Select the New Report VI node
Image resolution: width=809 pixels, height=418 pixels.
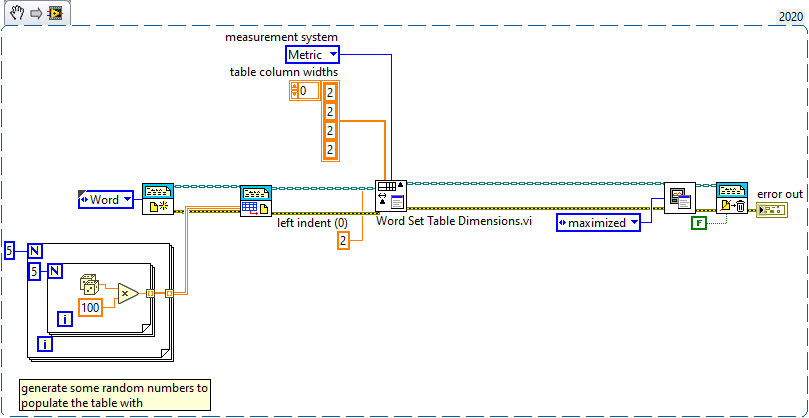pyautogui.click(x=158, y=198)
